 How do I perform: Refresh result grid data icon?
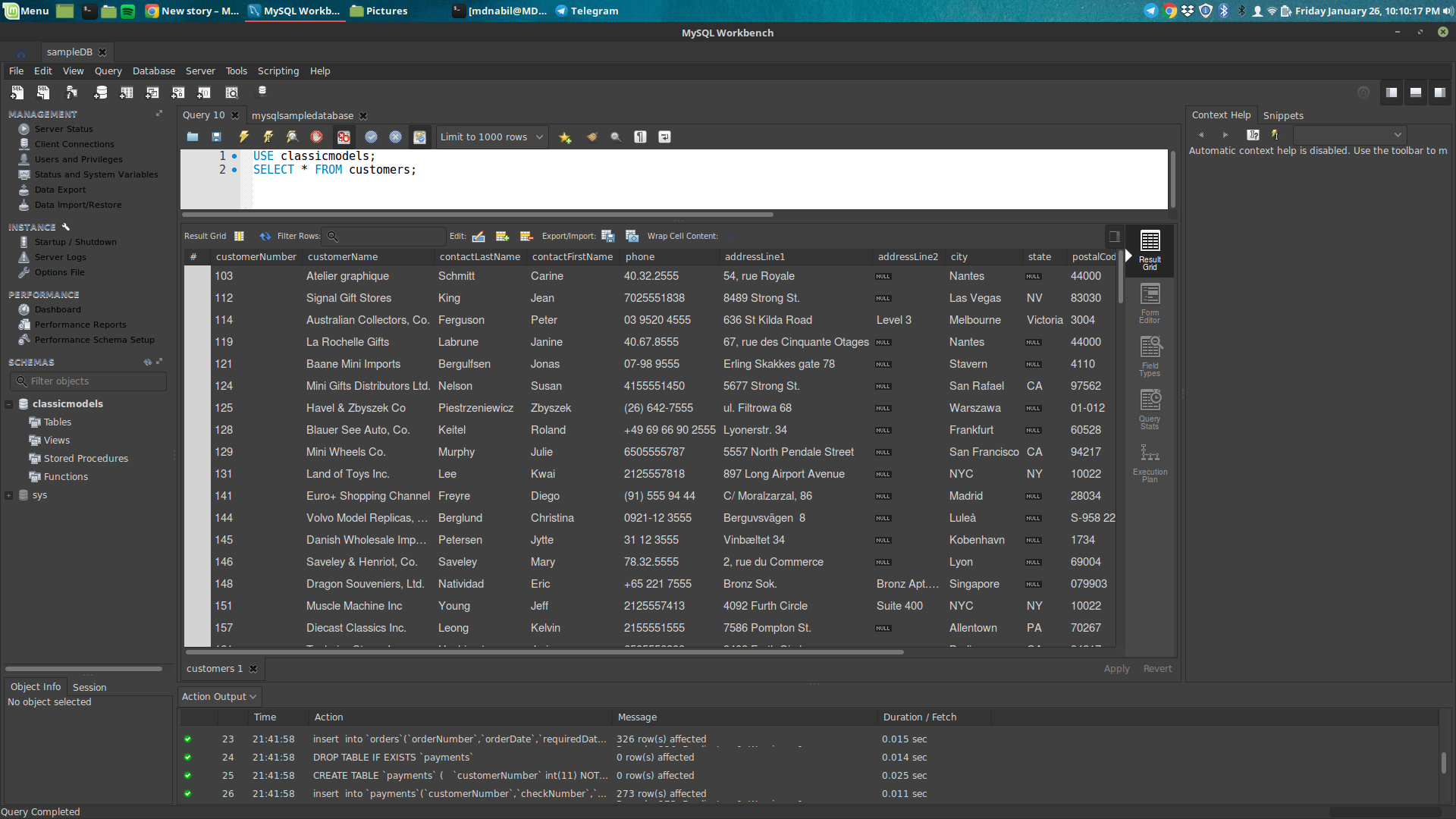pos(265,237)
